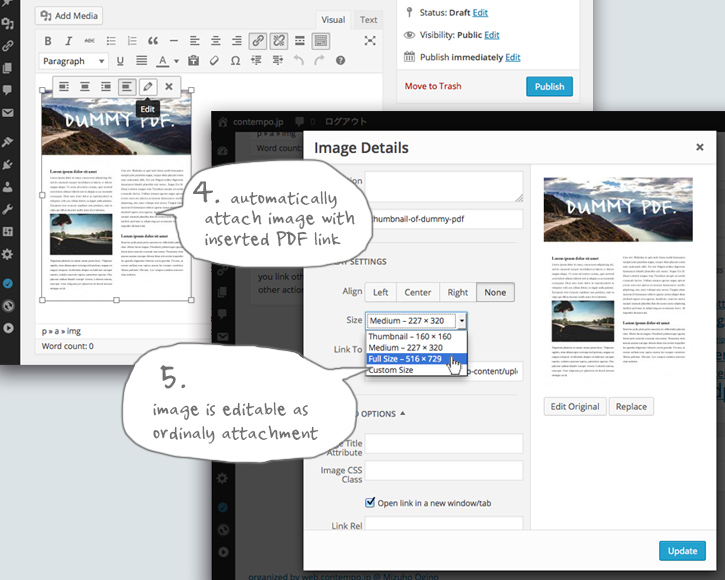Apply the text color A
This screenshot has height=580, width=725.
pos(162,61)
